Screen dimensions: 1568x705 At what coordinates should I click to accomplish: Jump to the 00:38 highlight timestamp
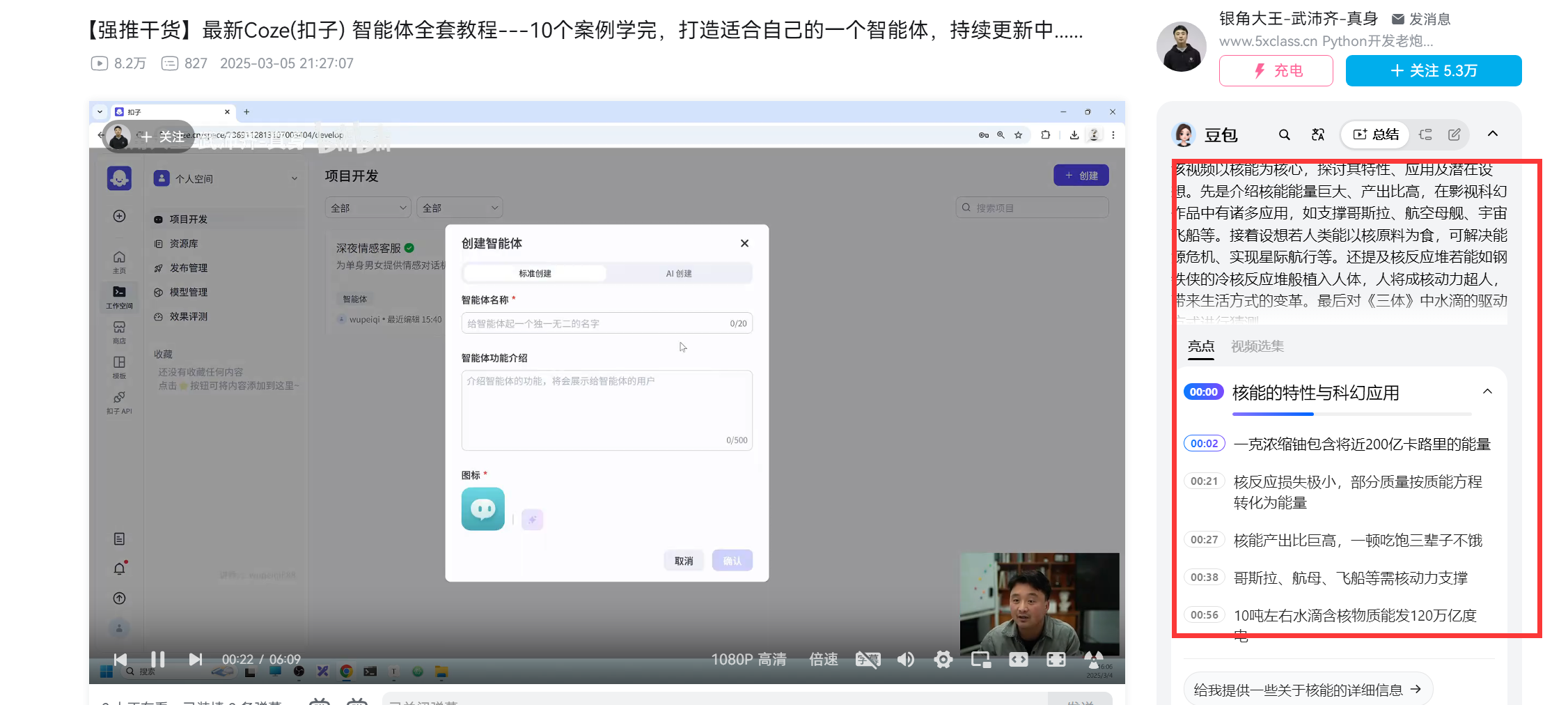click(1204, 578)
